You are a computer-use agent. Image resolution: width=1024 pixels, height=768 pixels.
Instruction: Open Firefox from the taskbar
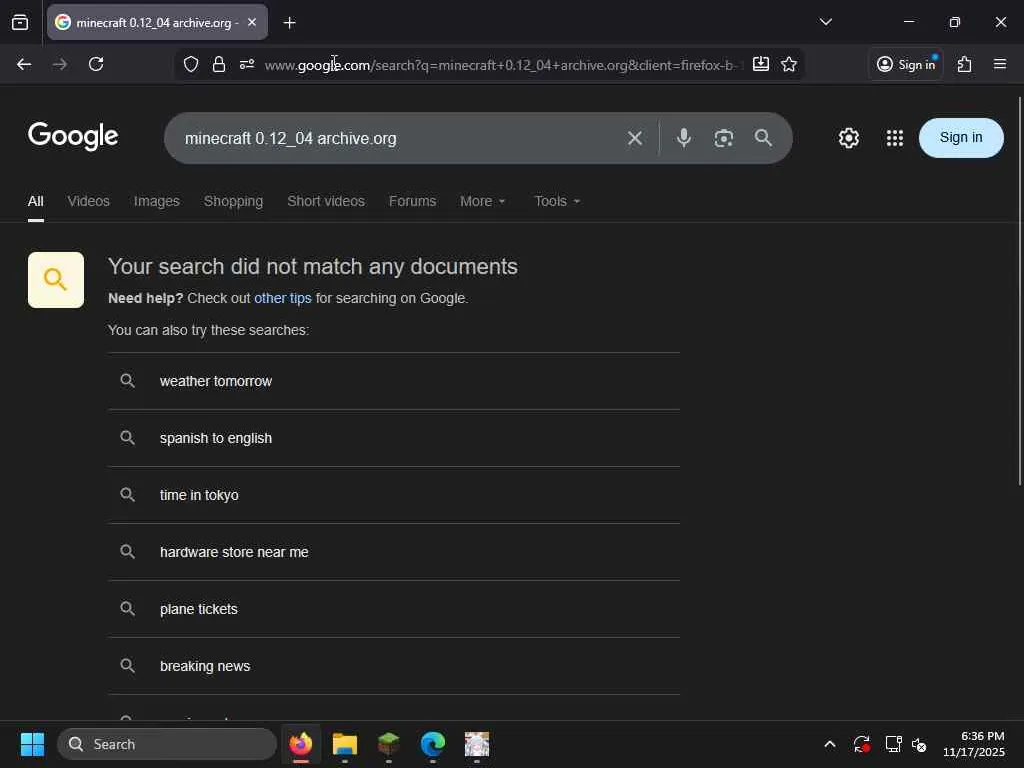pos(301,744)
